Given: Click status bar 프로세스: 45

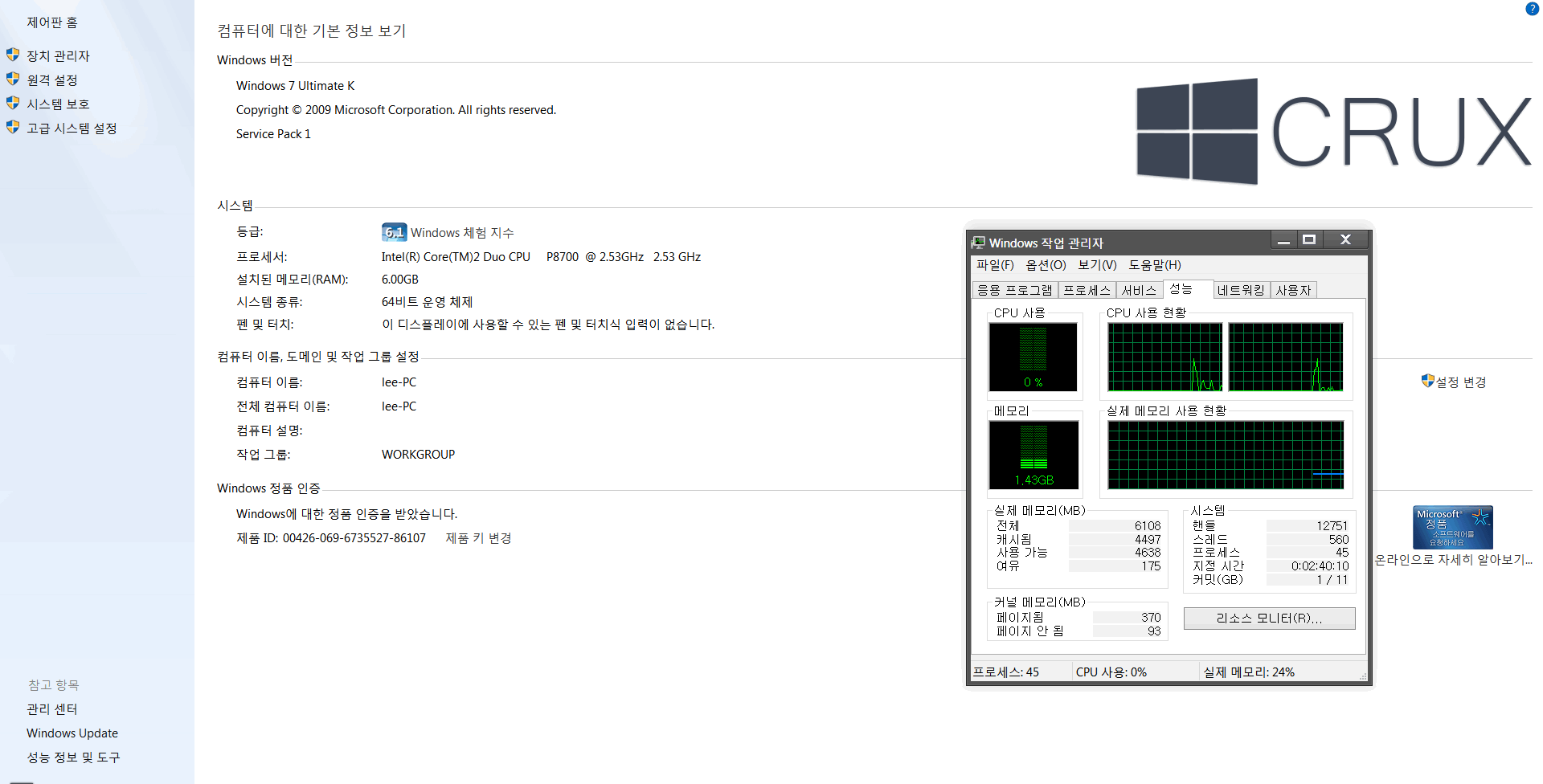Looking at the screenshot, I should (x=1006, y=672).
